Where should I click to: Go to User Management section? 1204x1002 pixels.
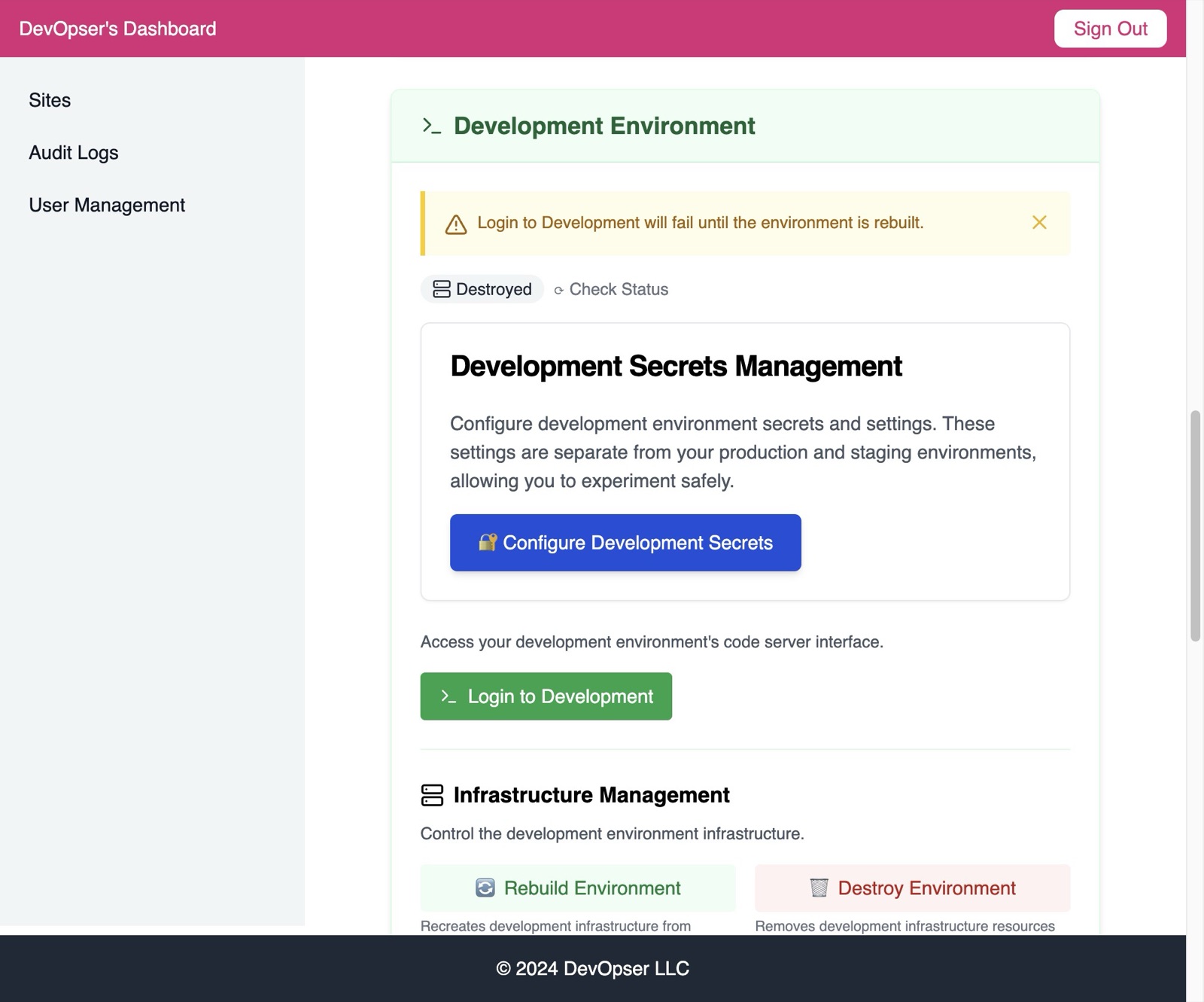pyautogui.click(x=107, y=206)
